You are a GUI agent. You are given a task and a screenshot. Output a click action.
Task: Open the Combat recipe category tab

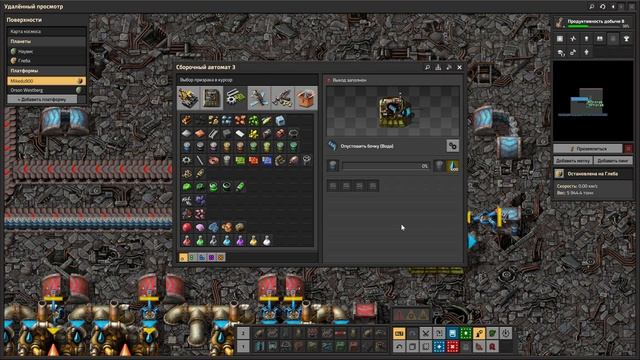point(282,98)
